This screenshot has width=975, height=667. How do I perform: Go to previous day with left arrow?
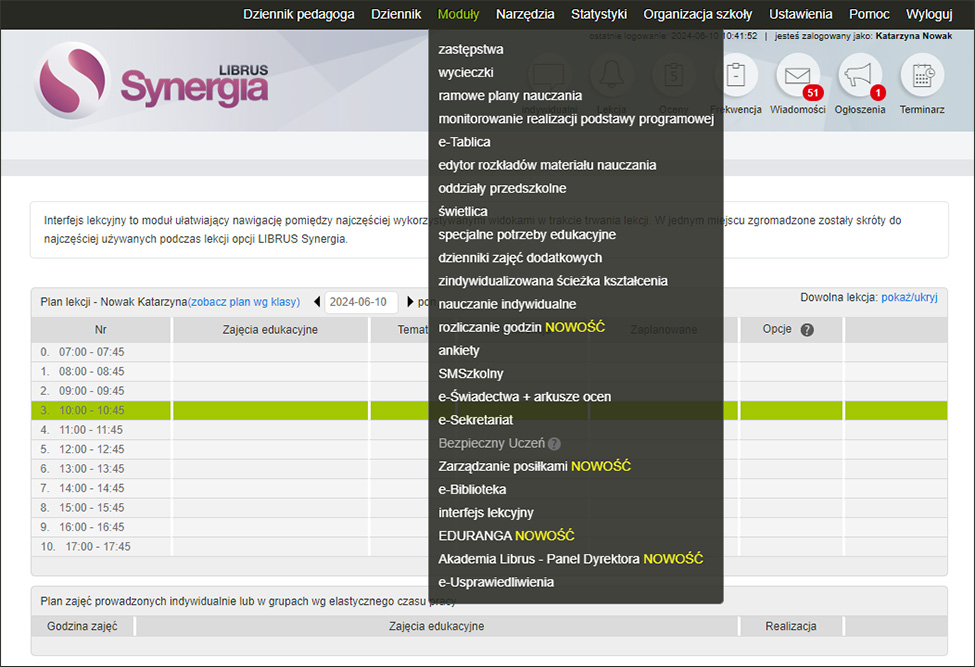[x=317, y=300]
